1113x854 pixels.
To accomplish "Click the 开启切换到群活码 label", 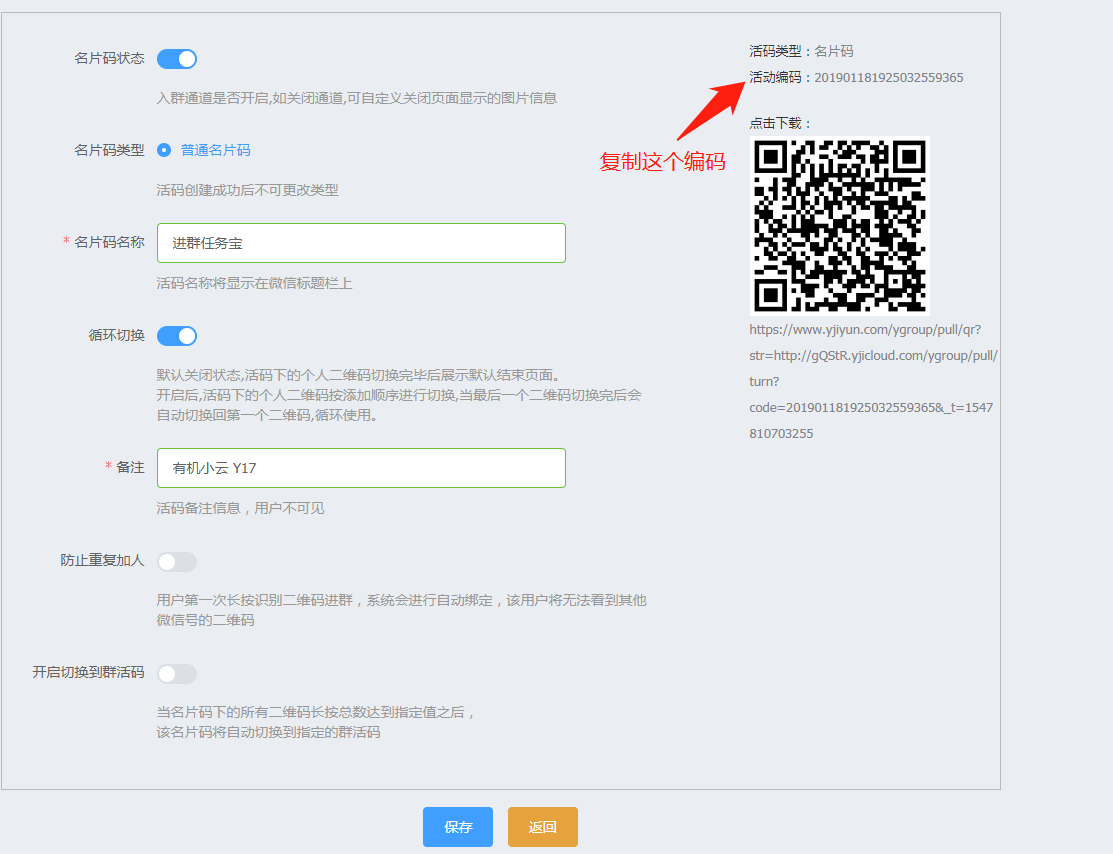I will [88, 672].
